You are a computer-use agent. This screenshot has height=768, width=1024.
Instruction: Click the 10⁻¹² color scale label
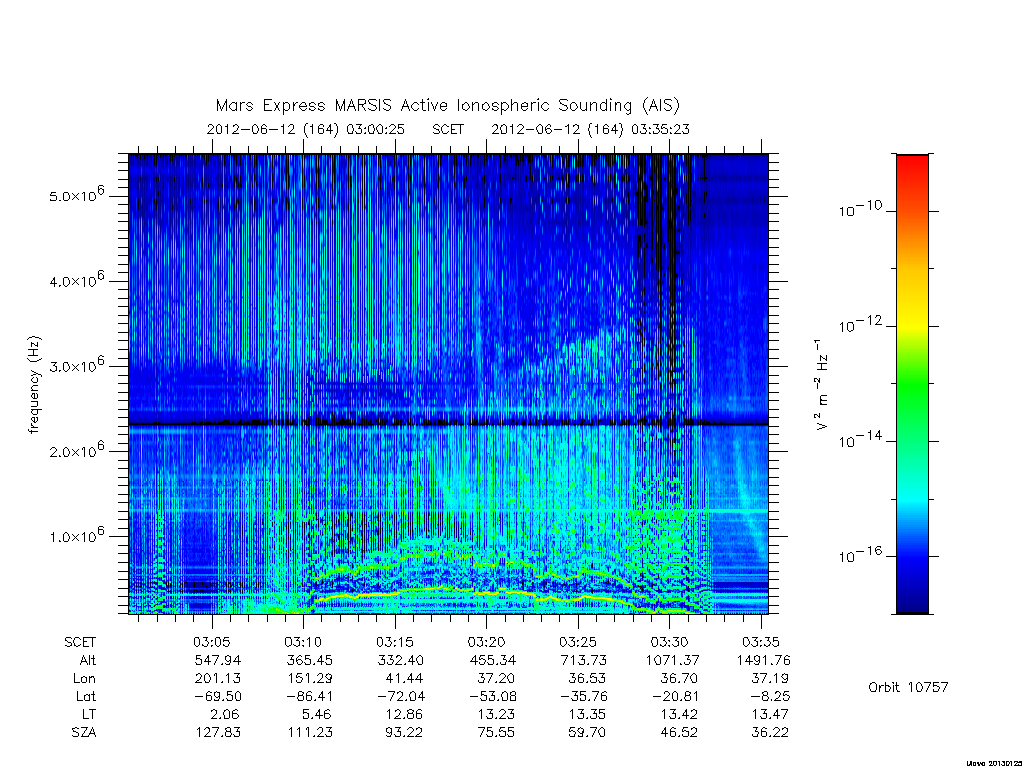tap(860, 324)
